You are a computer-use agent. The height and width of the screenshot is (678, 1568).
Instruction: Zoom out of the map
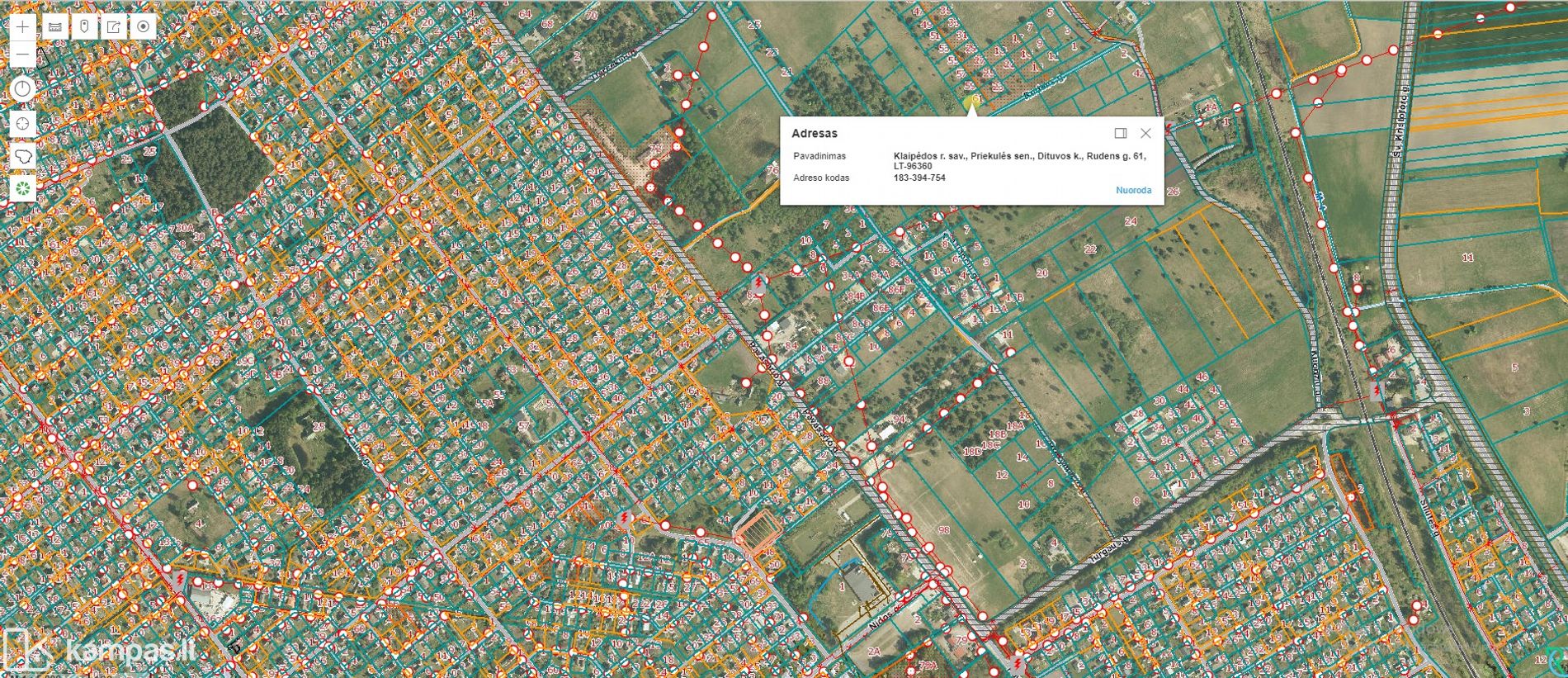[22, 55]
